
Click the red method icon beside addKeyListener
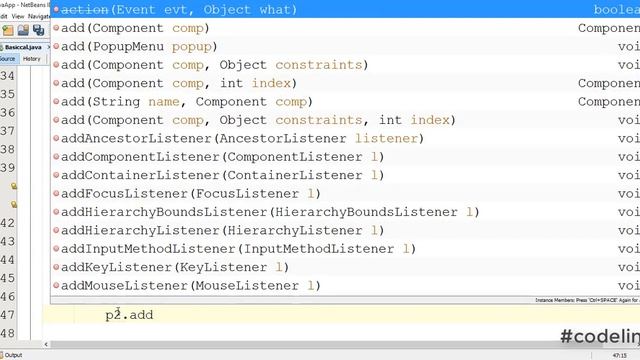(56, 267)
